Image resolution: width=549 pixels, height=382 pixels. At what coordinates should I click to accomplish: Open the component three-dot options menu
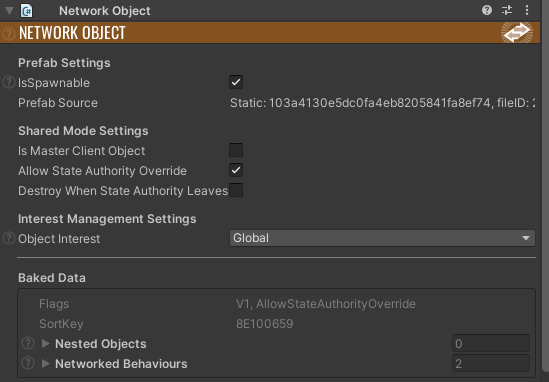(527, 10)
